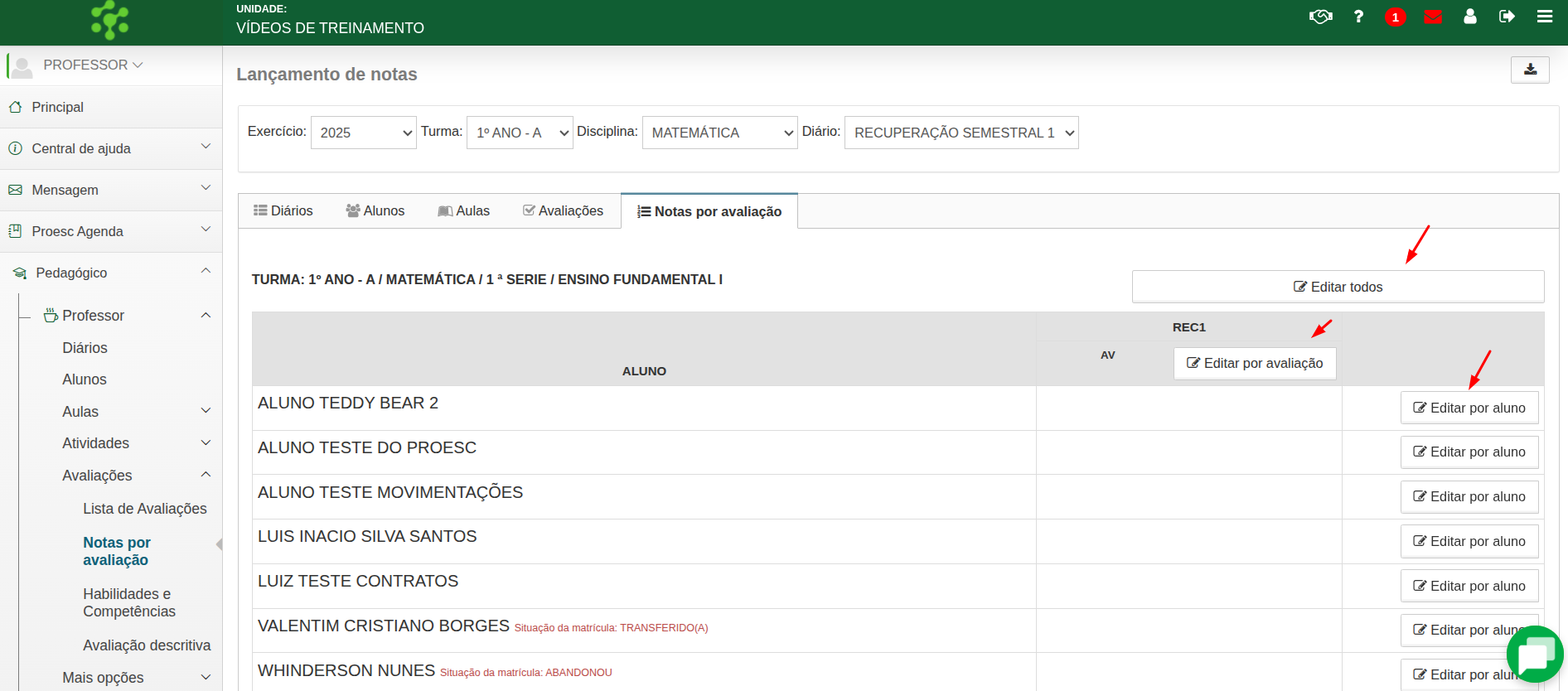Open the red envelope messages icon
This screenshot has height=691, width=1568.
coord(1433,17)
